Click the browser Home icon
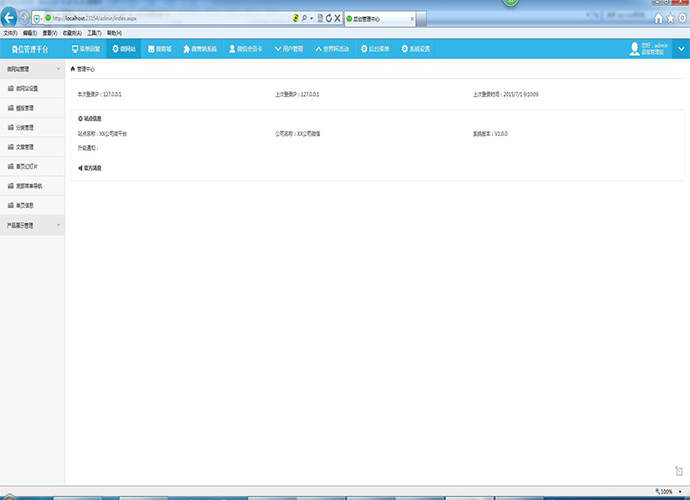The width and height of the screenshot is (690, 500). point(657,18)
